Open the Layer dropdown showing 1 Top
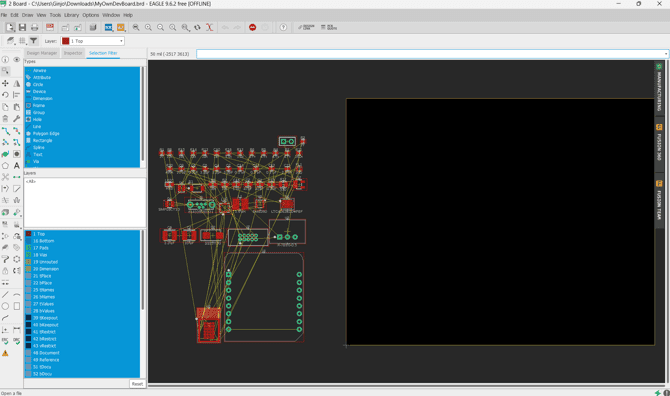This screenshot has height=396, width=670. click(x=93, y=41)
